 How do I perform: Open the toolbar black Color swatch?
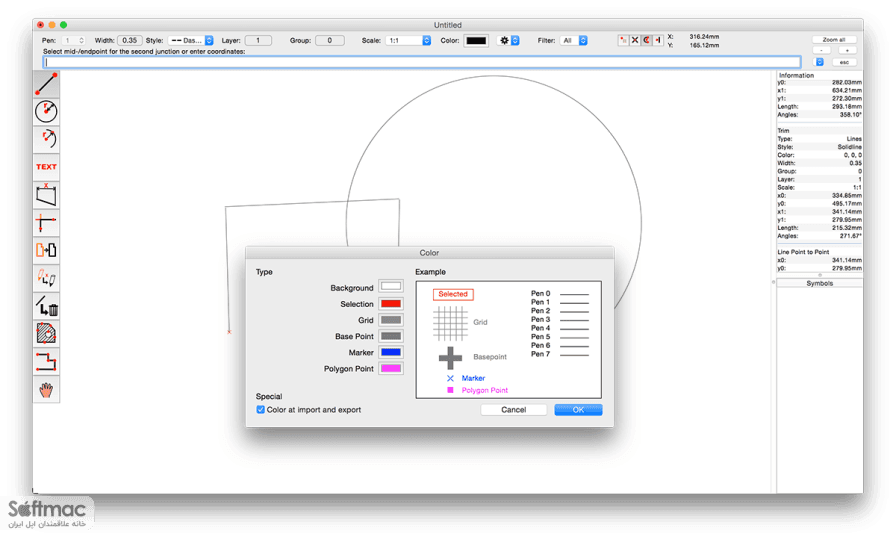click(476, 41)
